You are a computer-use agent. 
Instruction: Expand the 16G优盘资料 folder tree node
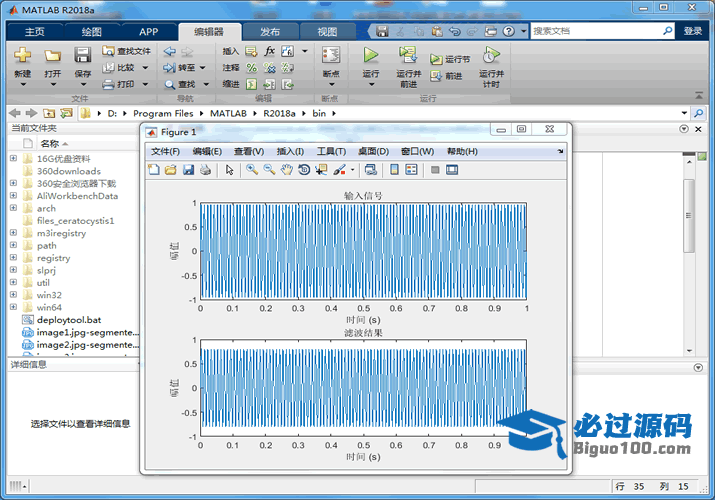point(13,158)
